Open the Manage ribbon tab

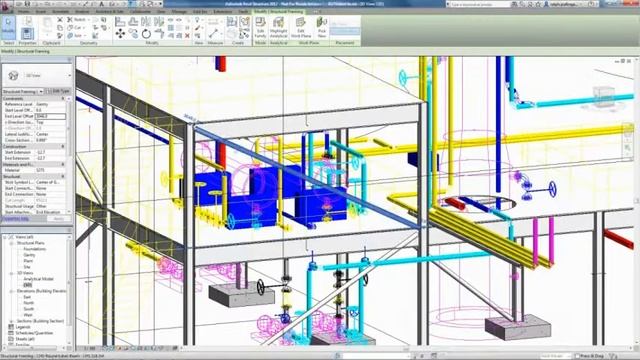(179, 11)
